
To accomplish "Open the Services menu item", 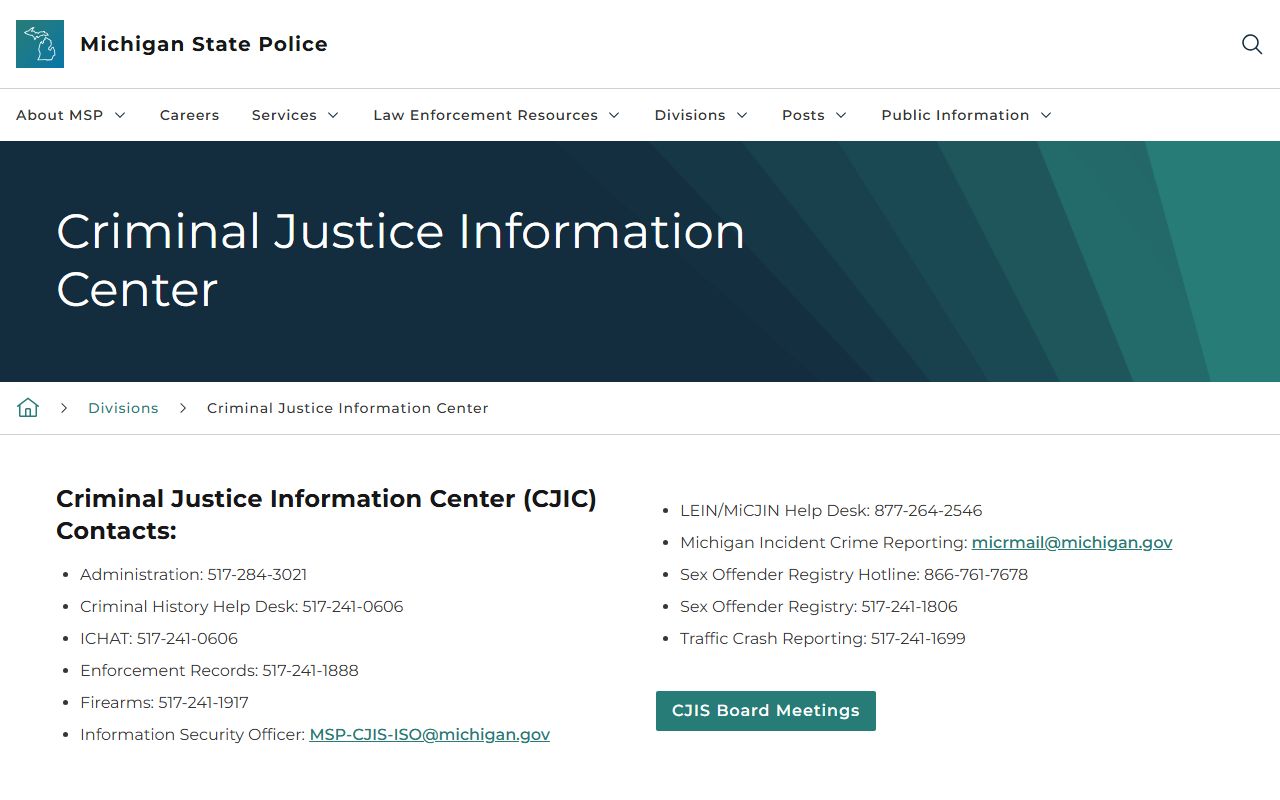I will coord(284,115).
